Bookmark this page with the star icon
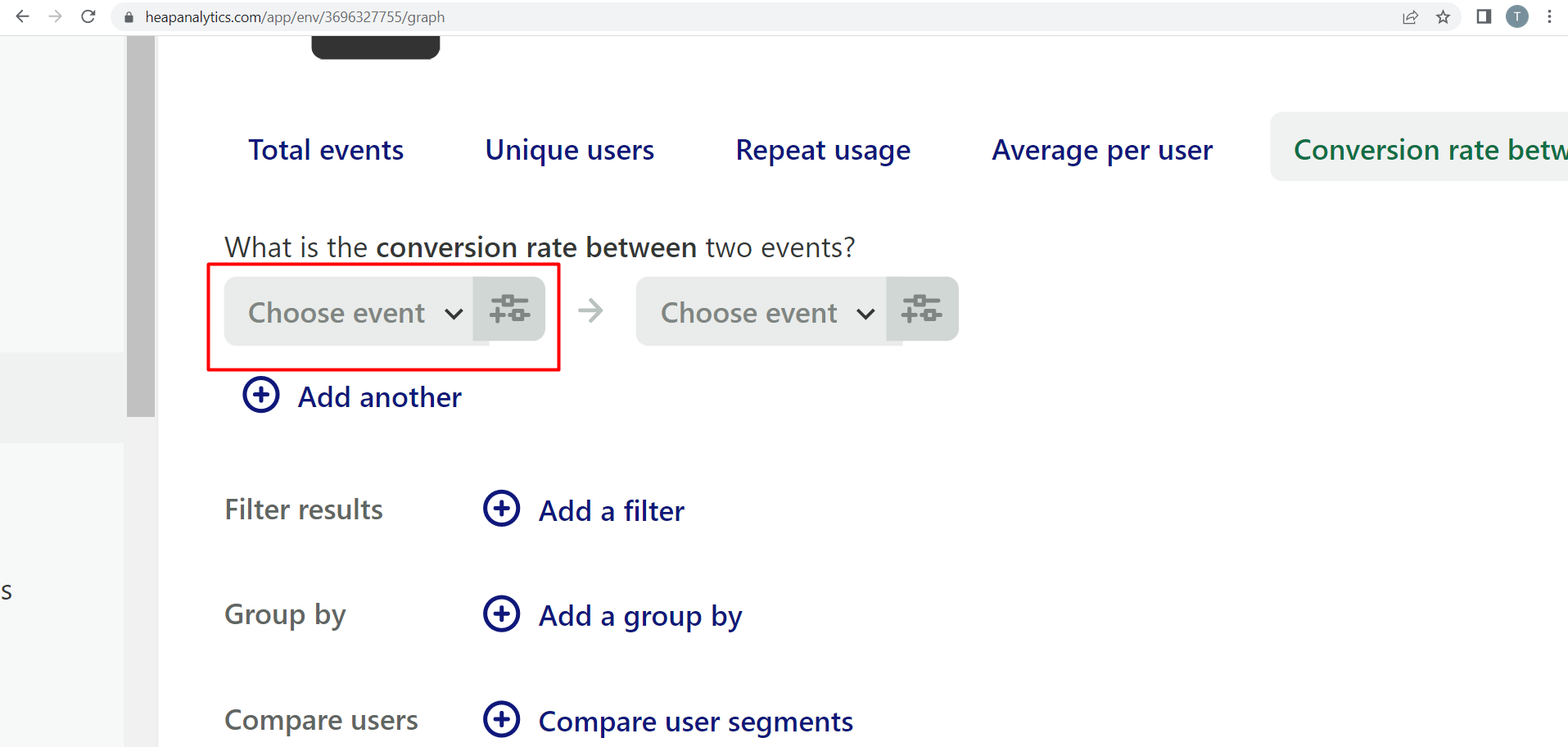 [x=1443, y=17]
